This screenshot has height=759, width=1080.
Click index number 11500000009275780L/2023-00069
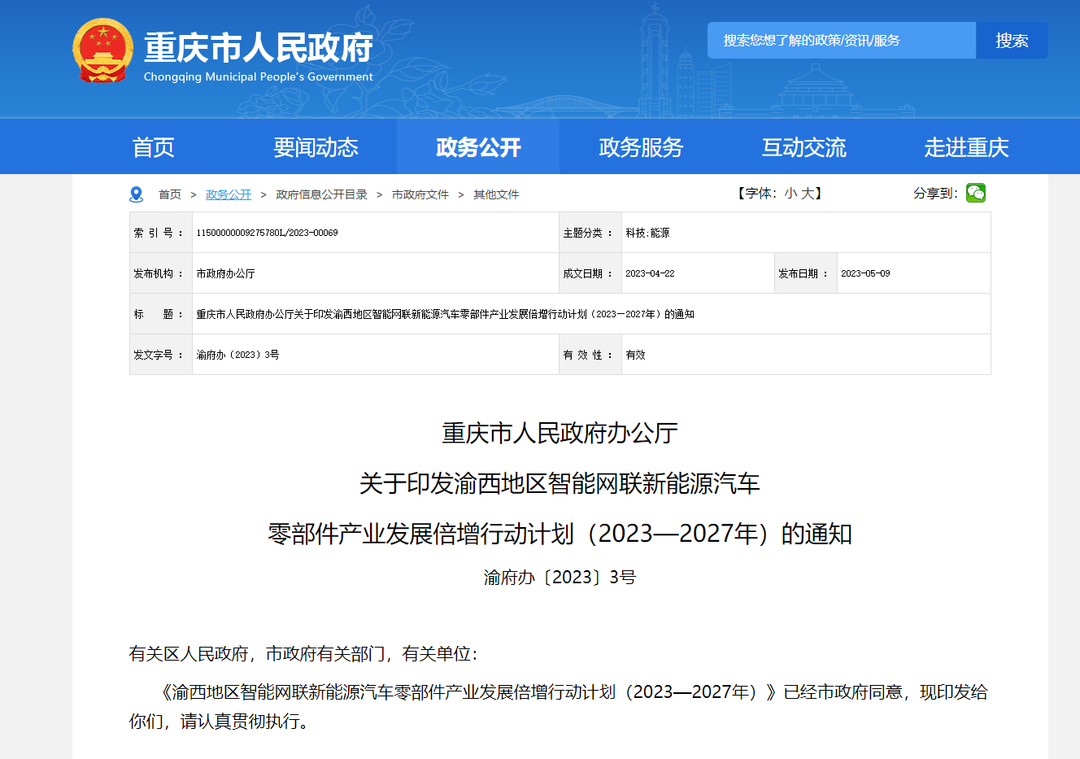point(267,233)
